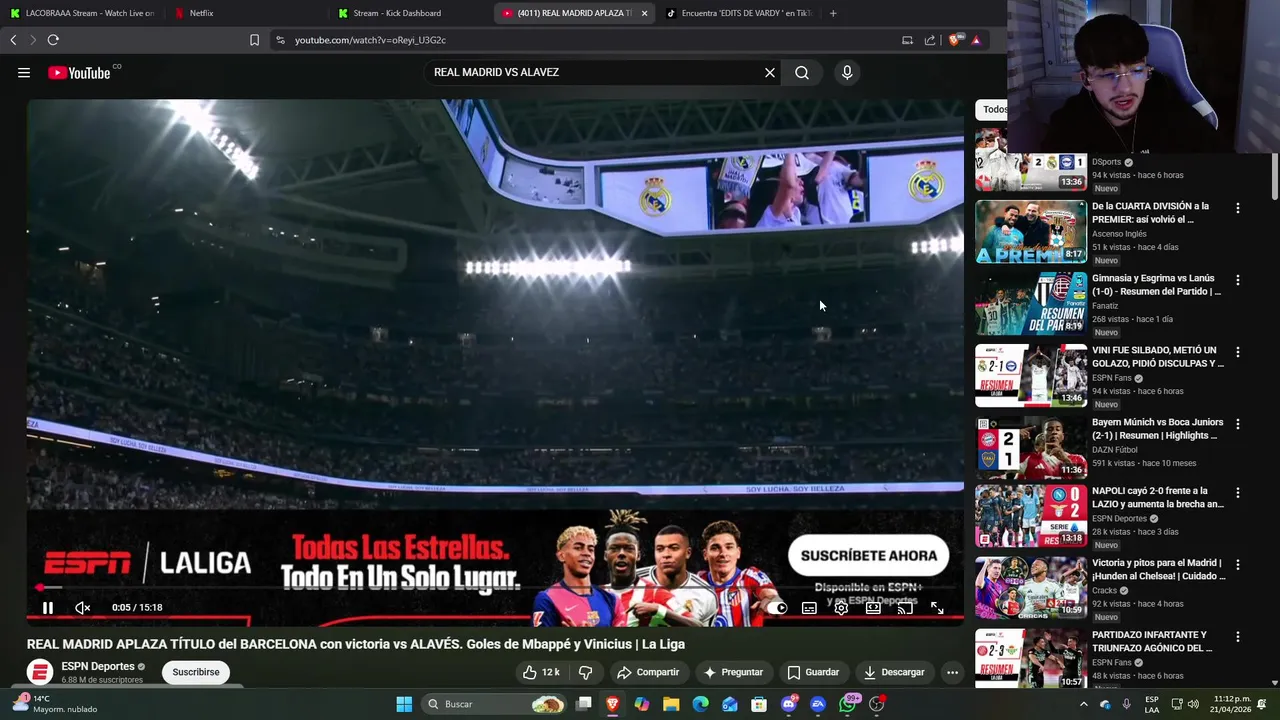This screenshot has height=720, width=1280.
Task: Show hidden system tray icons
Action: (x=1083, y=704)
